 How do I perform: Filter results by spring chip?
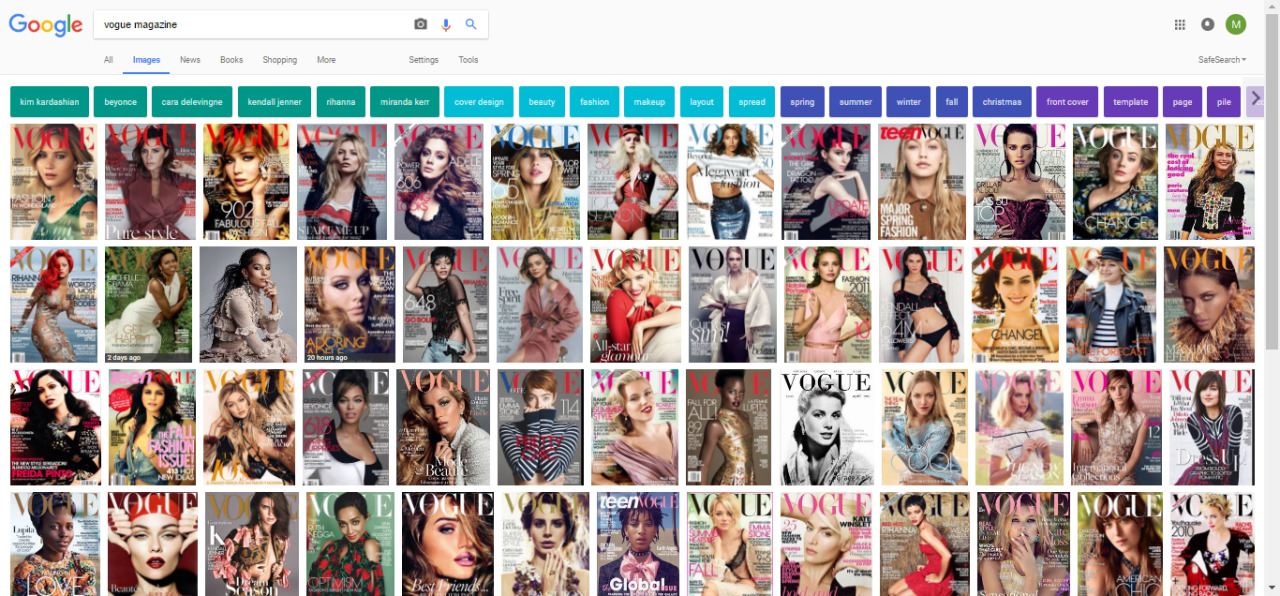(802, 102)
